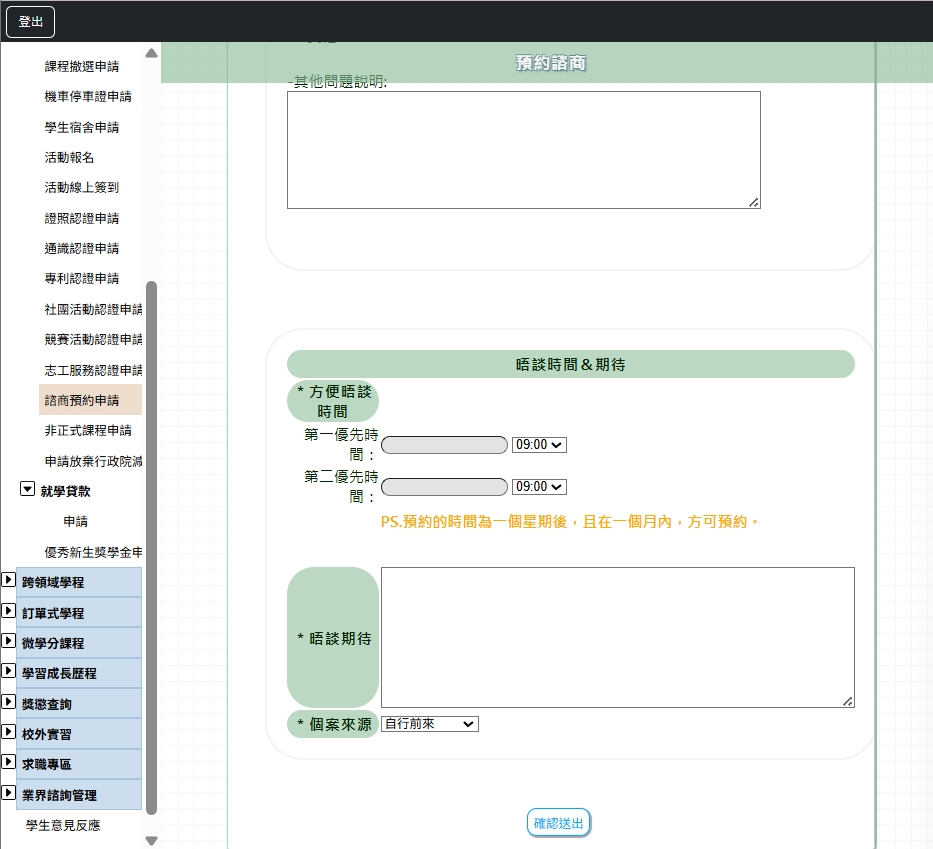Image resolution: width=933 pixels, height=849 pixels.
Task: Click the 求職專區 arrow icon
Action: tap(8, 764)
